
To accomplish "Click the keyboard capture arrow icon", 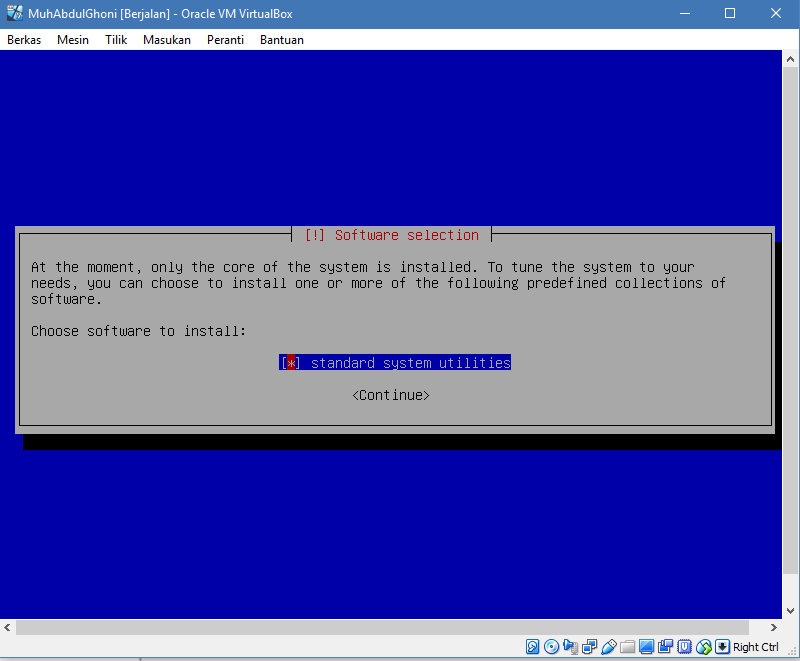I will (722, 647).
